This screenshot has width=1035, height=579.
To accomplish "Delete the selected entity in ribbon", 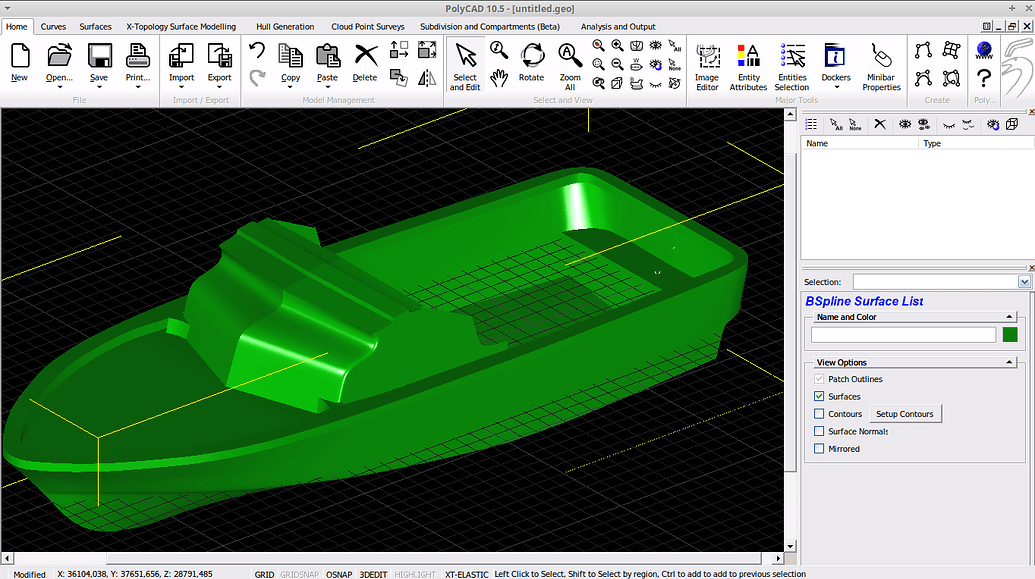I will 365,62.
